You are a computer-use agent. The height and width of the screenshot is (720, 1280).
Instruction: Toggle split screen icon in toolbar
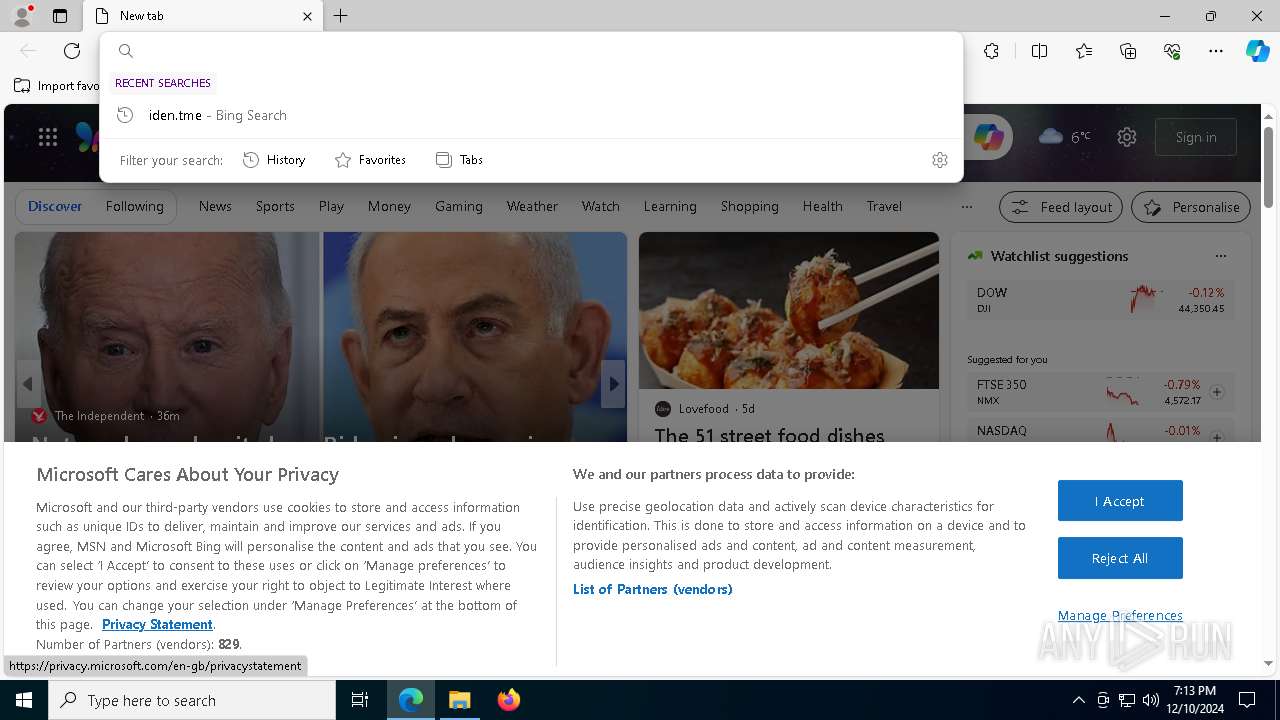1039,51
